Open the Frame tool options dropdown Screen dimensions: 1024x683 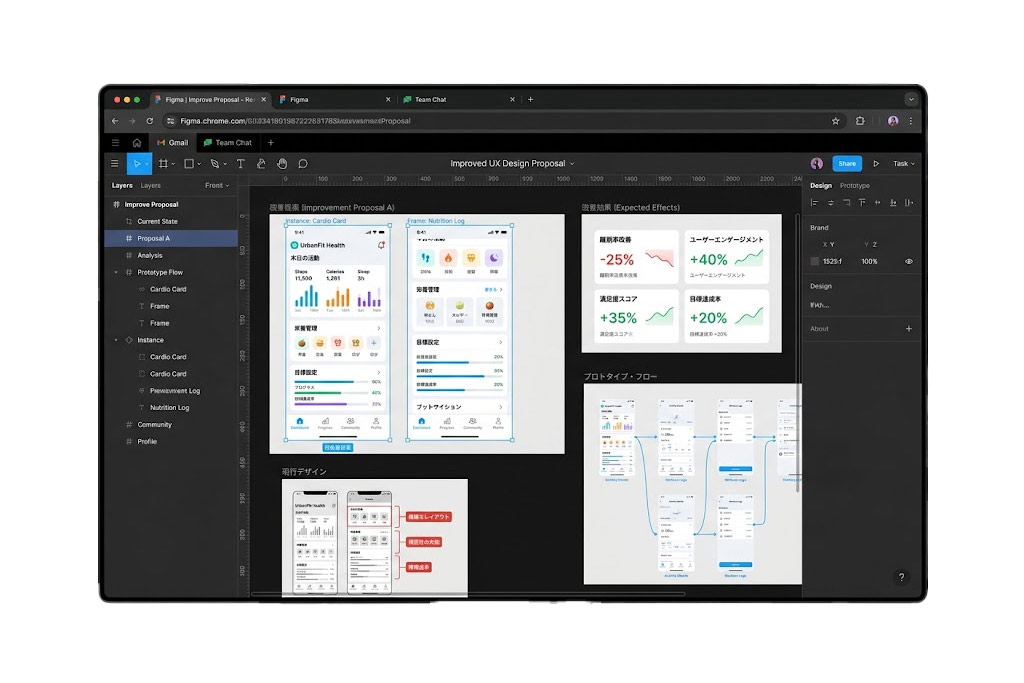[x=173, y=164]
